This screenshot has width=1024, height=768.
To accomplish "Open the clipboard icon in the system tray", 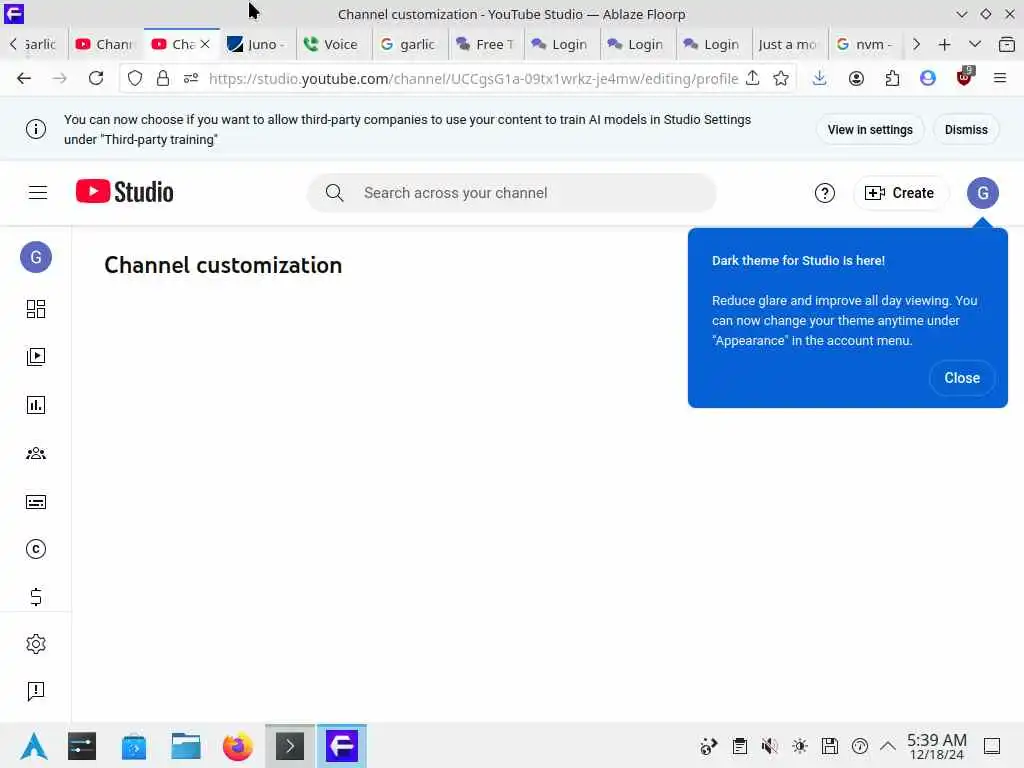I will coord(739,746).
